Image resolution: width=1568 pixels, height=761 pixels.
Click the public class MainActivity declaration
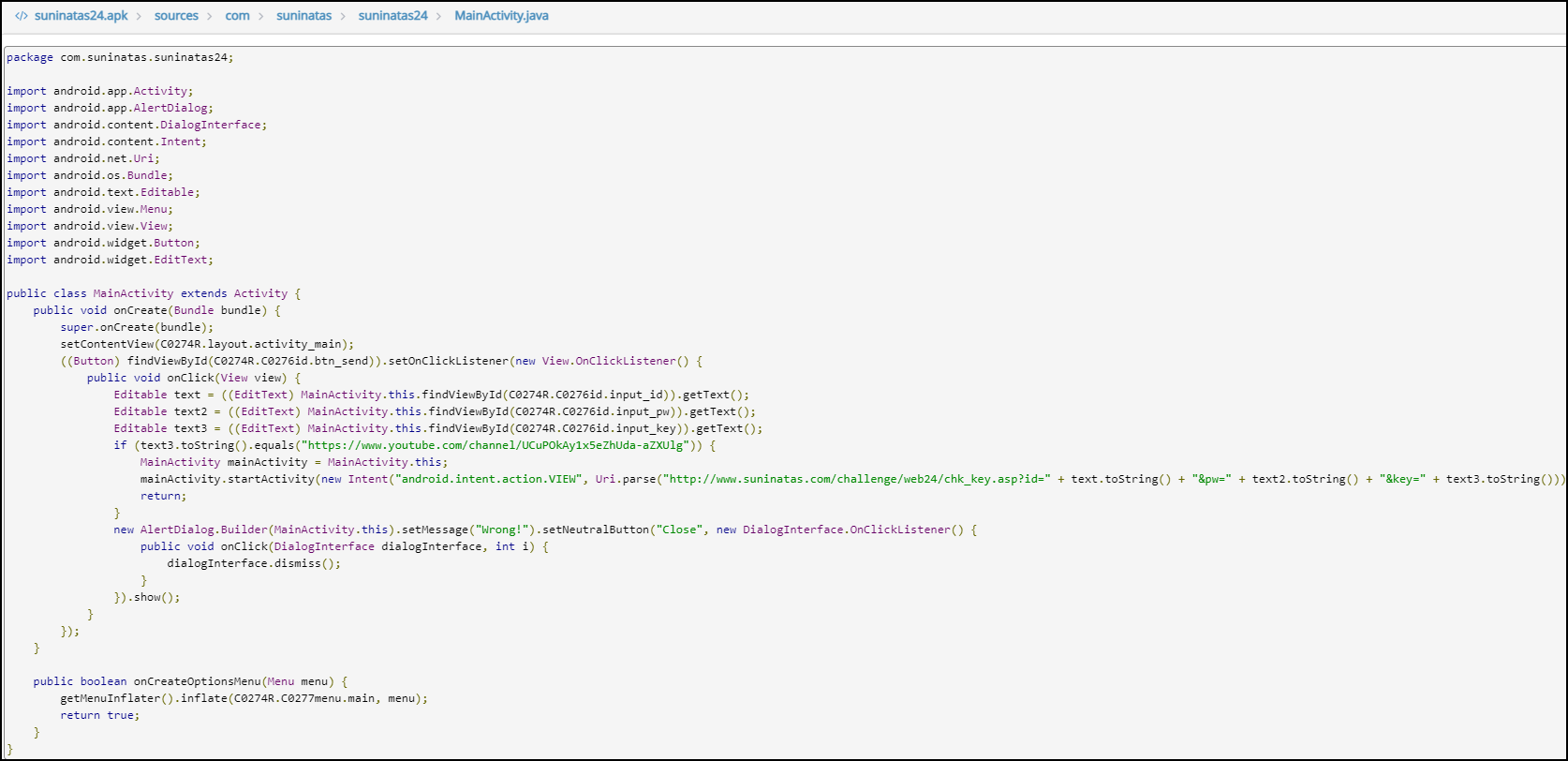[x=154, y=293]
